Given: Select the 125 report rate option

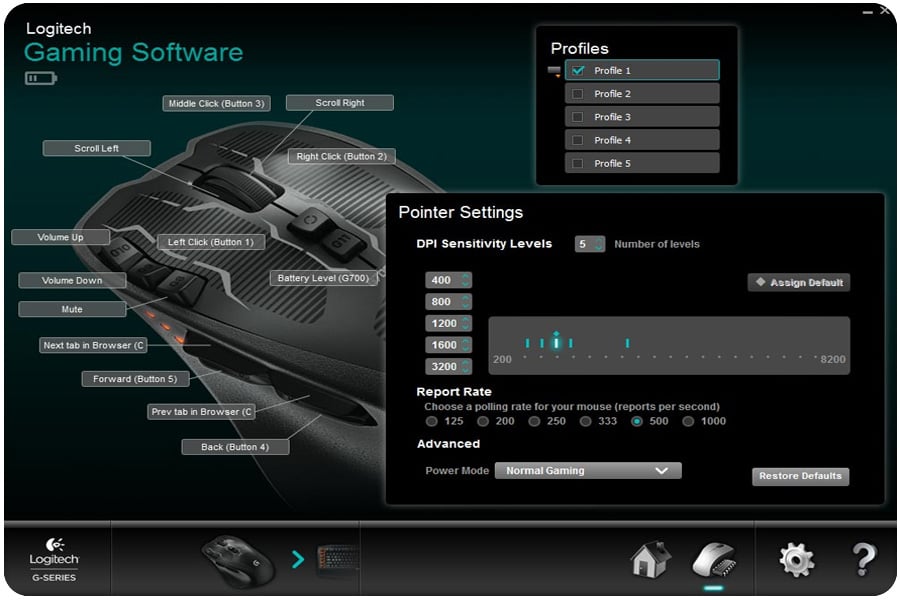Looking at the screenshot, I should [432, 422].
